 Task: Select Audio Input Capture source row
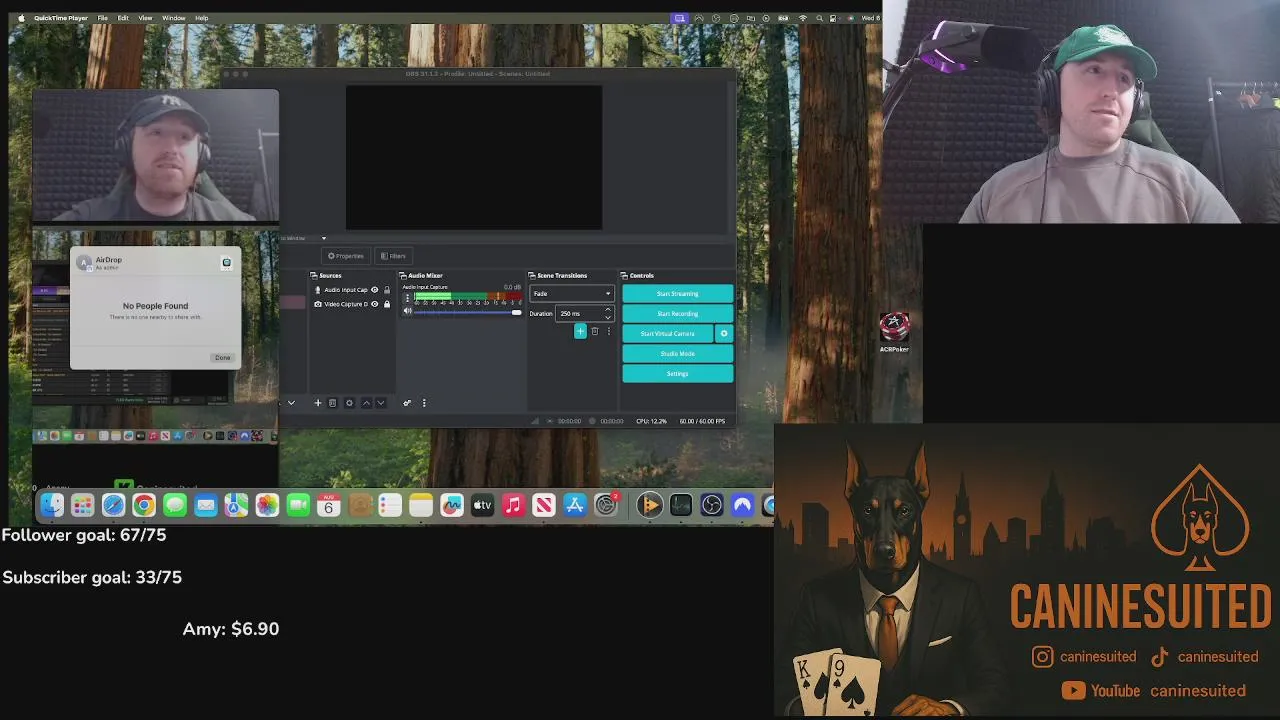point(352,290)
